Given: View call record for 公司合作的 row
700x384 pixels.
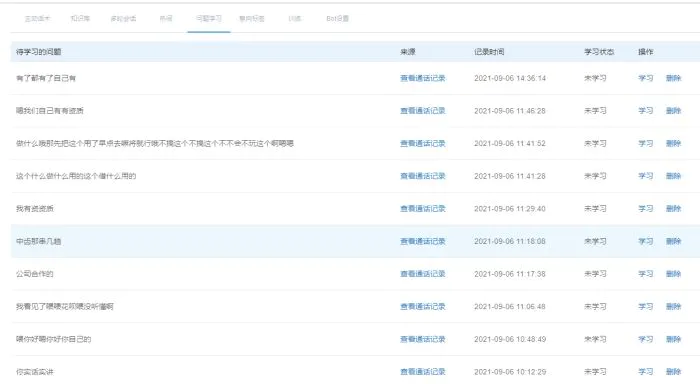Looking at the screenshot, I should (x=423, y=274).
